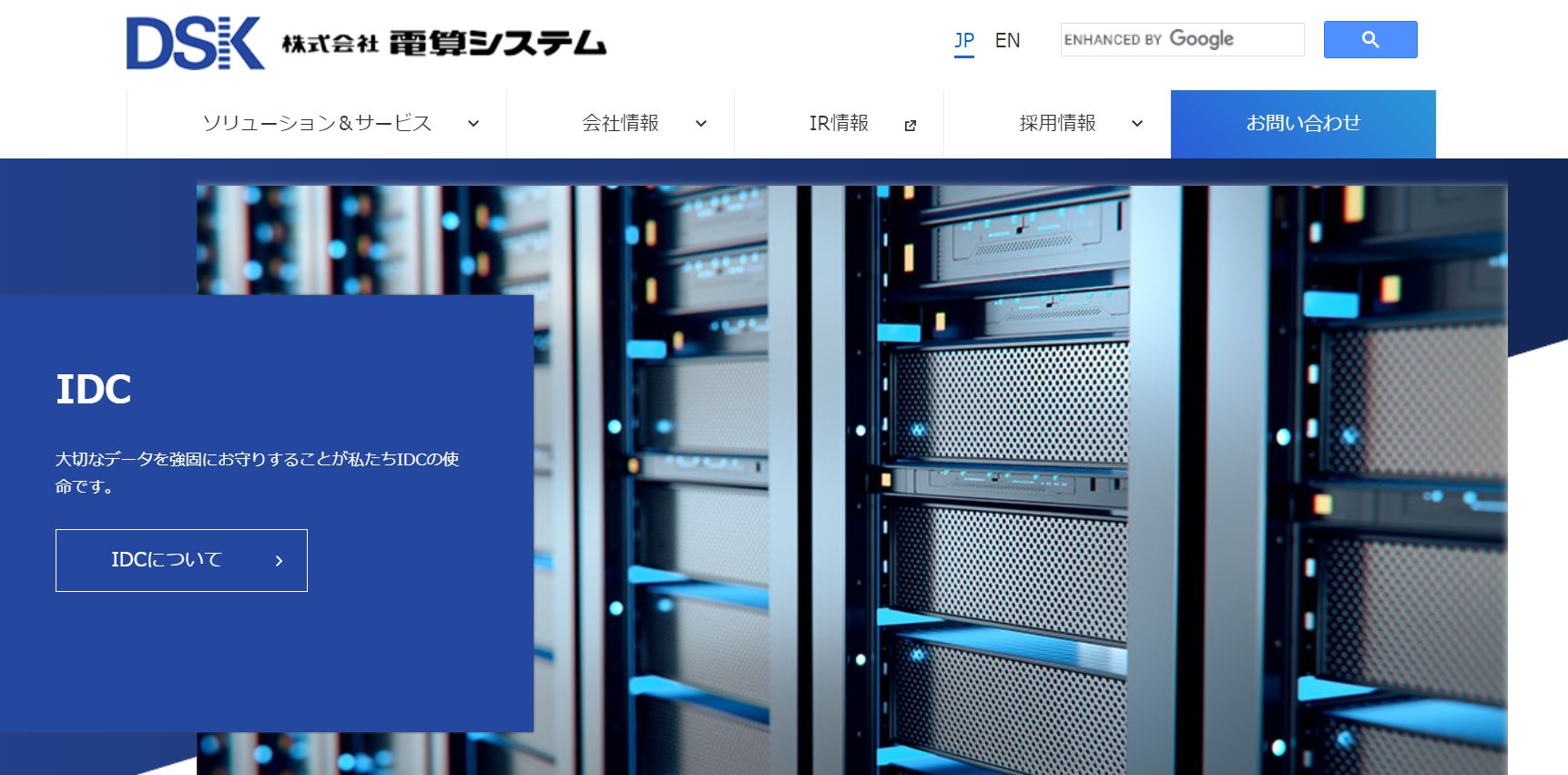Focus the Google search input field
Screen dimensions: 1568x775
coord(1182,40)
